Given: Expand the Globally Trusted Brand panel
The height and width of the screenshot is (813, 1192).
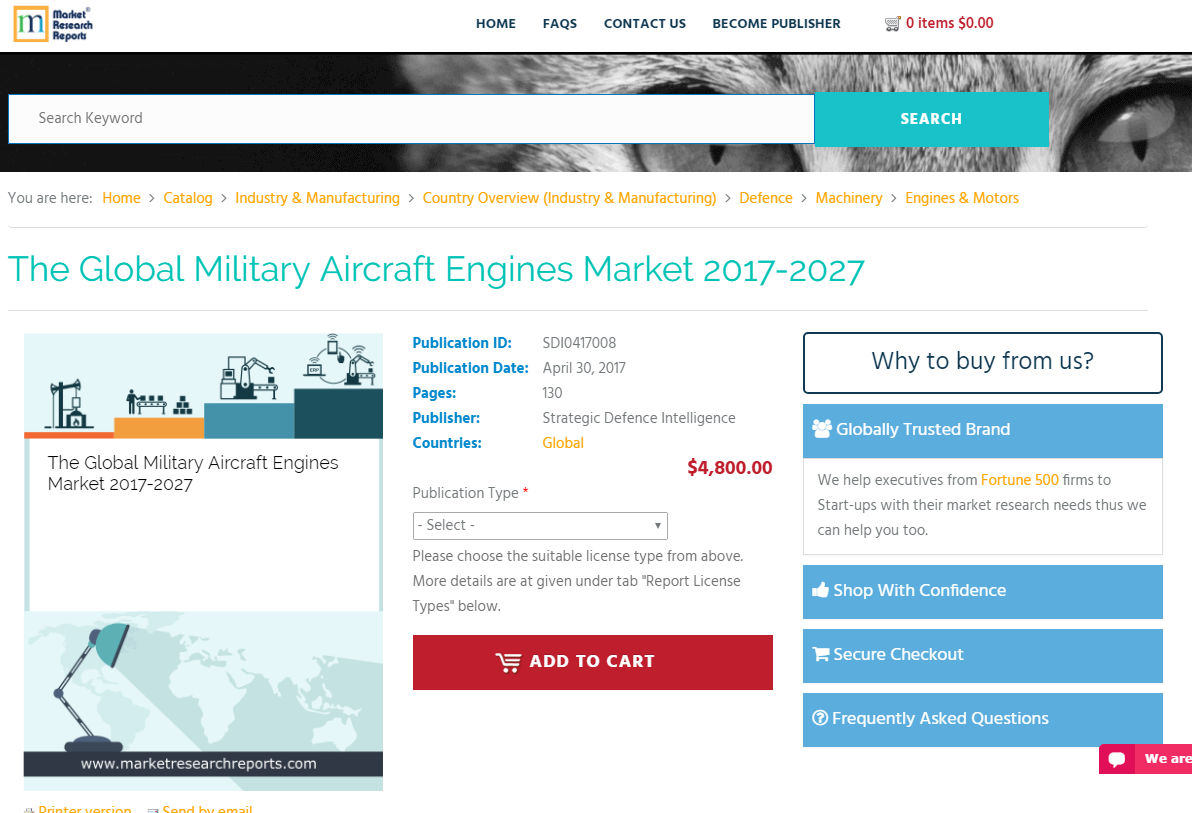Looking at the screenshot, I should point(982,430).
